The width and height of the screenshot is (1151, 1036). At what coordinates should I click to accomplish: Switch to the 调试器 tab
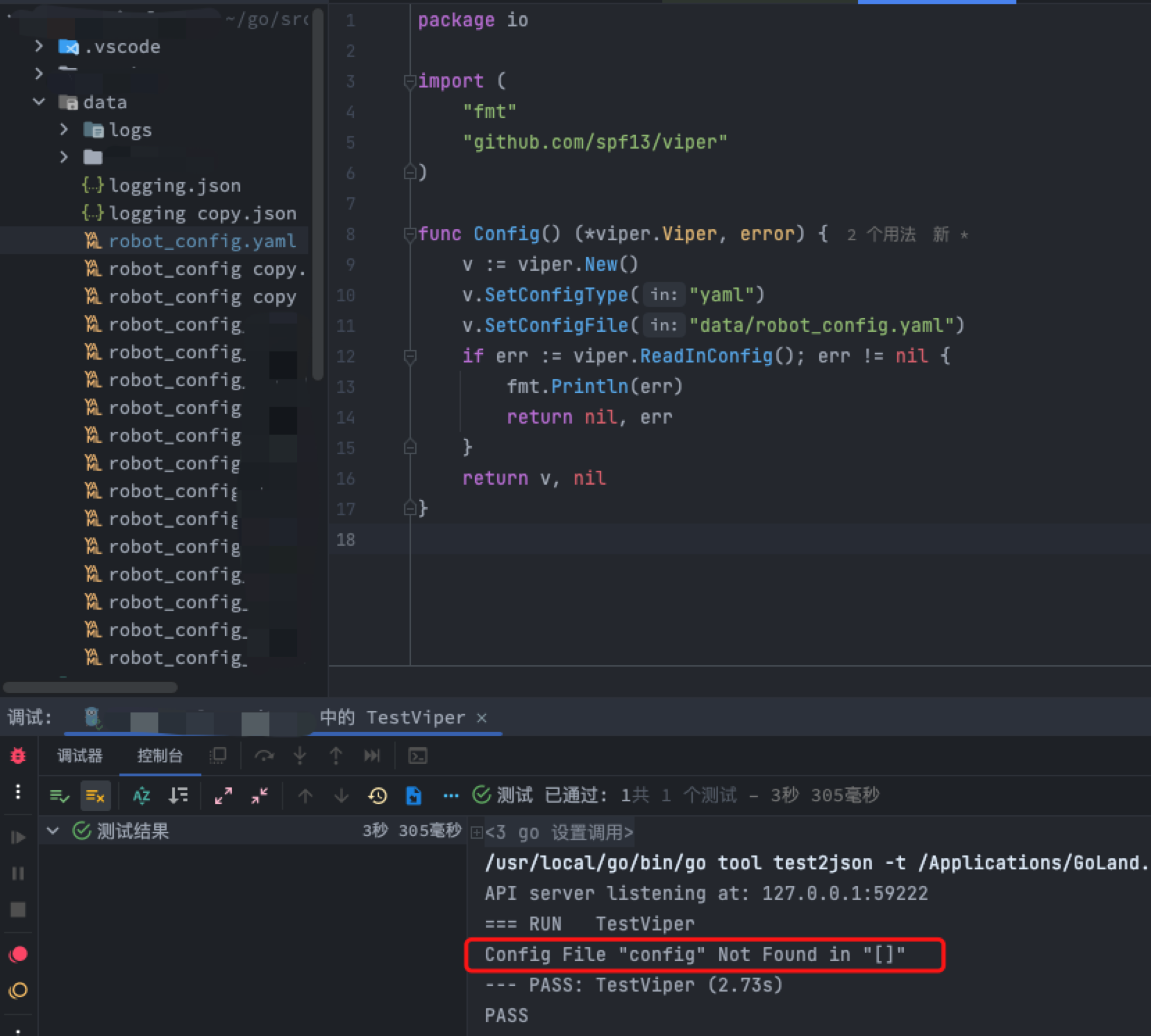(79, 755)
